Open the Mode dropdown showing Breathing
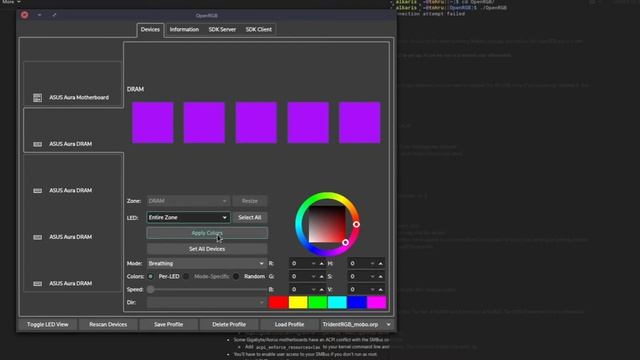Image resolution: width=640 pixels, height=360 pixels. point(206,264)
